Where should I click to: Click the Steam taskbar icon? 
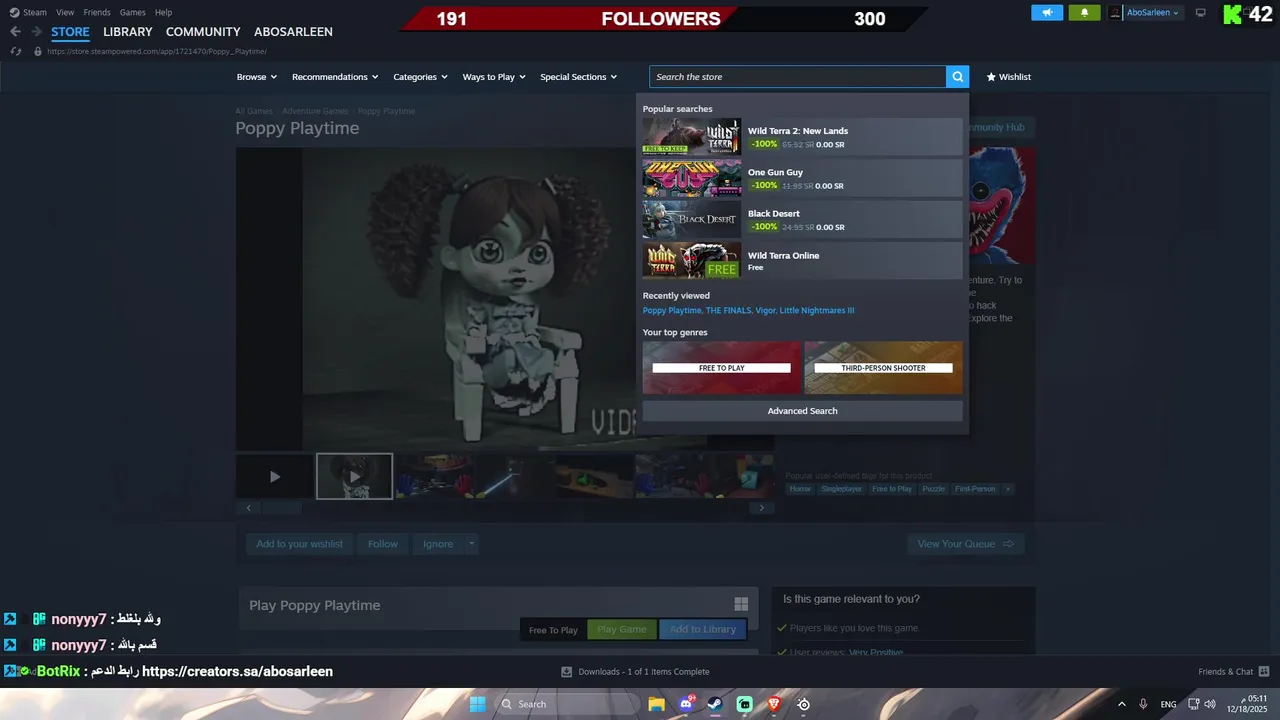pos(715,704)
